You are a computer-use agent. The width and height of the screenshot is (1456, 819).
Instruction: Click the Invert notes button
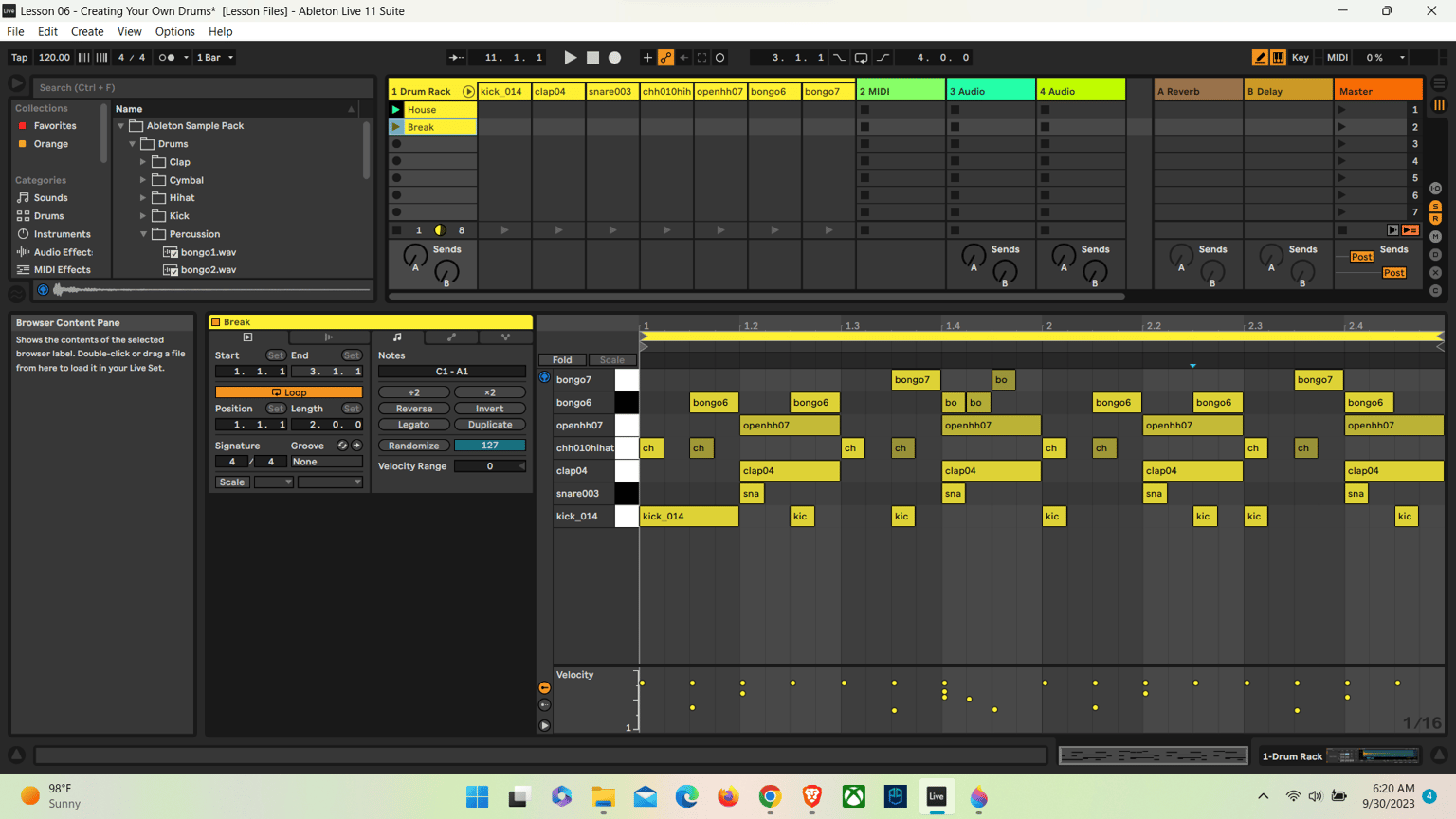(490, 409)
